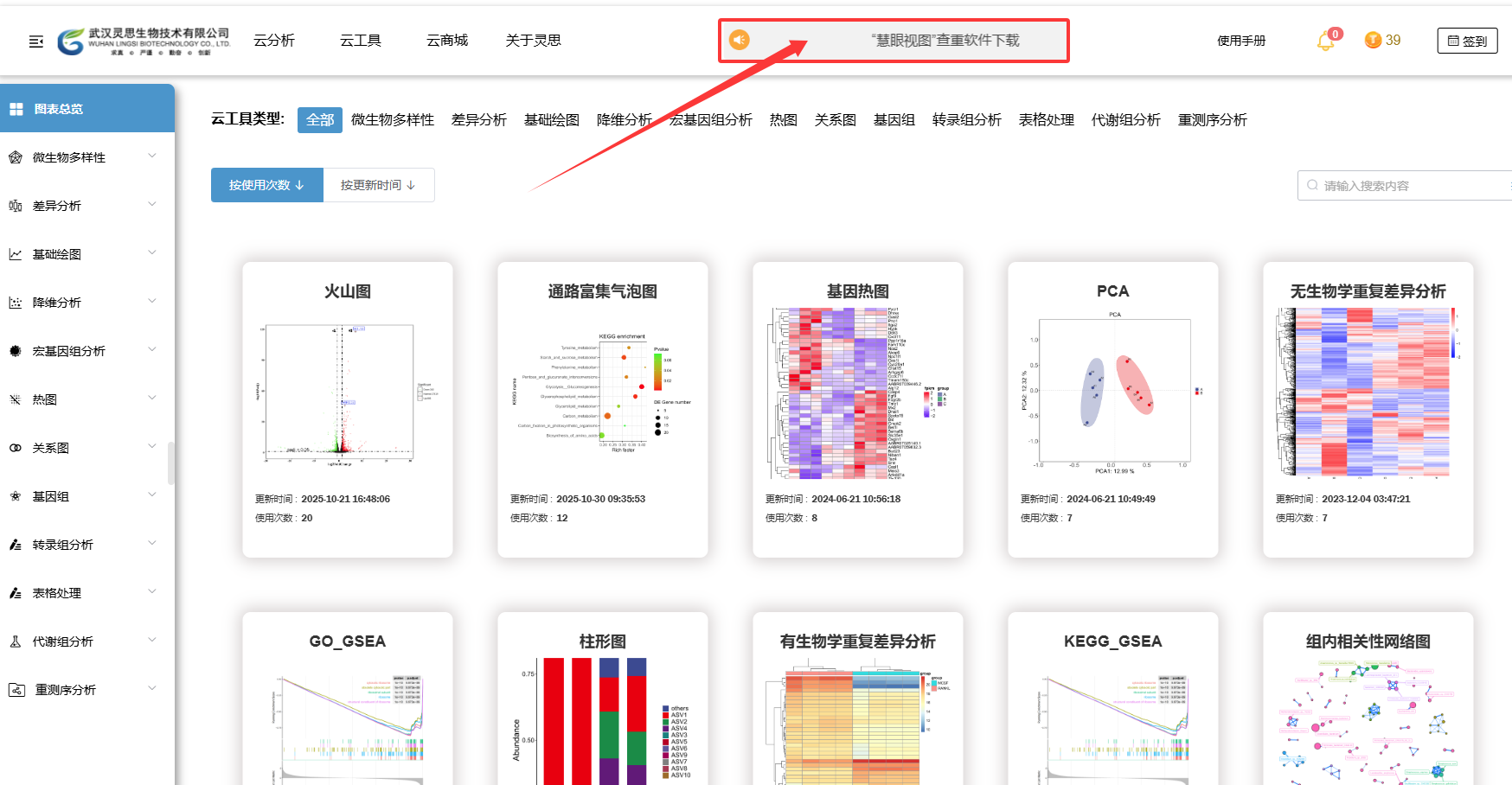
Task: Click the magnifier icon in the search box
Action: point(1312,185)
